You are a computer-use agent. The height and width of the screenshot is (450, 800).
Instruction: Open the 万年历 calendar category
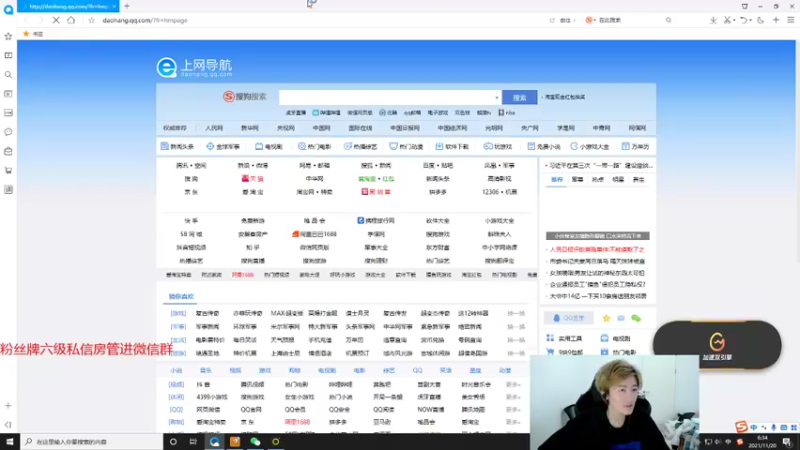coord(635,146)
